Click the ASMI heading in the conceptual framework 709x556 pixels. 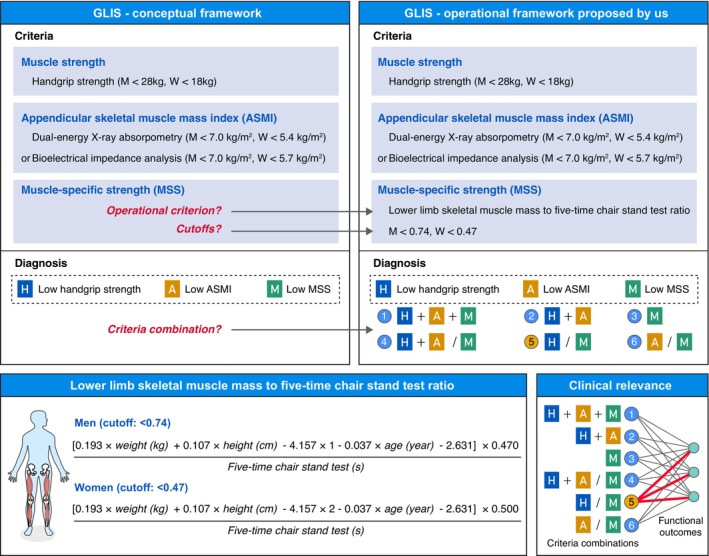click(149, 118)
